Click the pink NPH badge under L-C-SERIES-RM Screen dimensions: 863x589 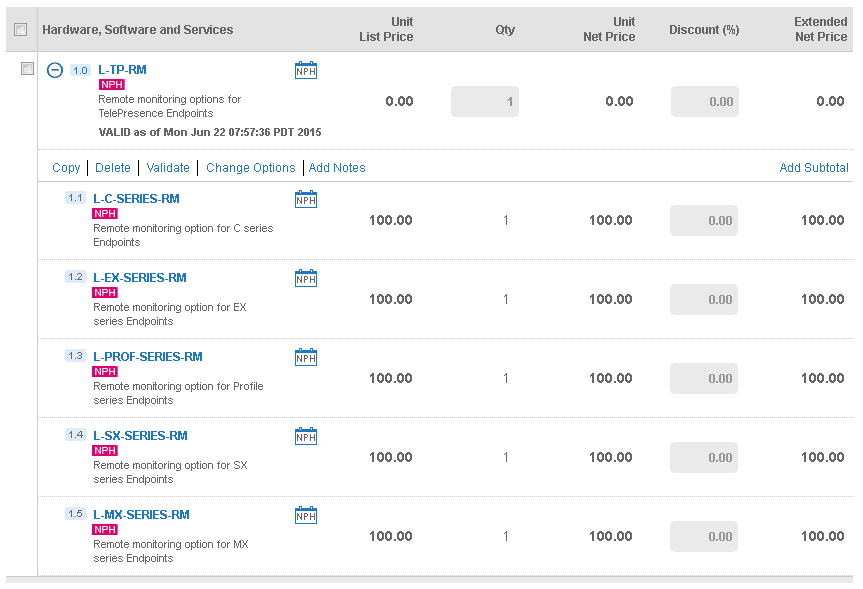tap(105, 214)
